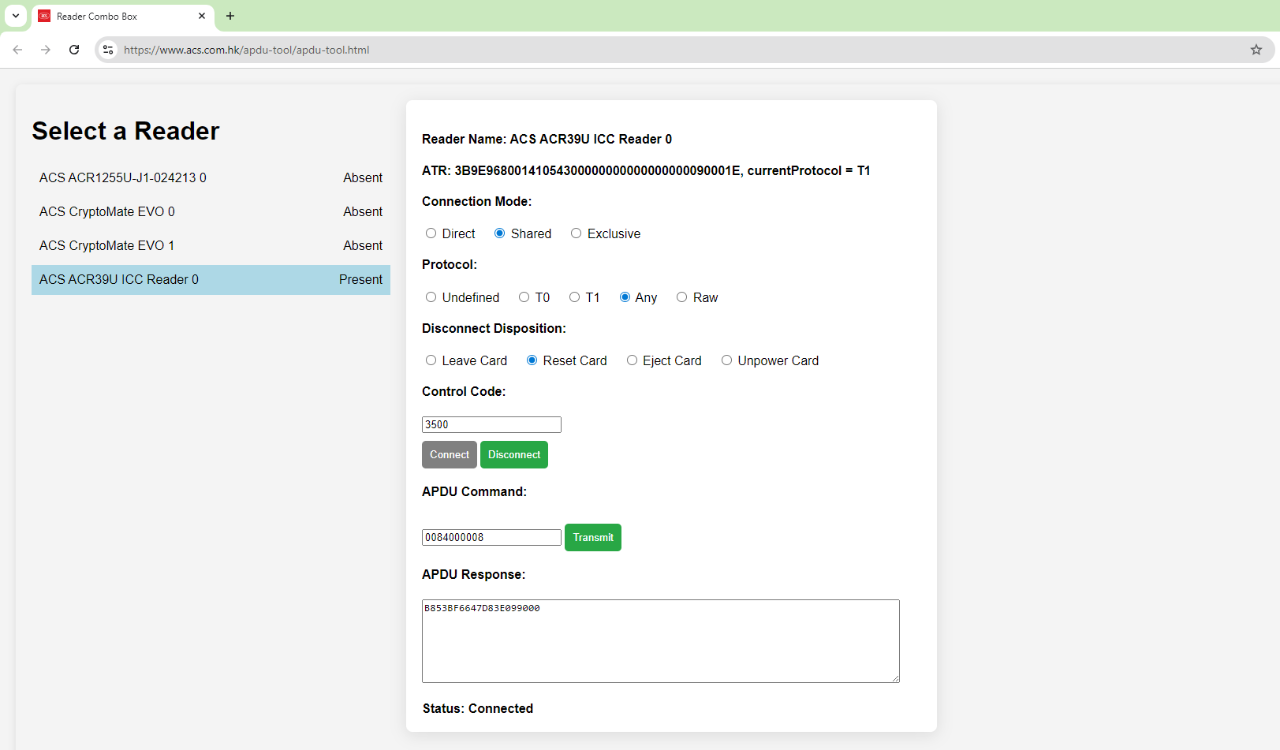Select the Raw protocol option
Viewport: 1280px width, 750px height.
tap(682, 297)
